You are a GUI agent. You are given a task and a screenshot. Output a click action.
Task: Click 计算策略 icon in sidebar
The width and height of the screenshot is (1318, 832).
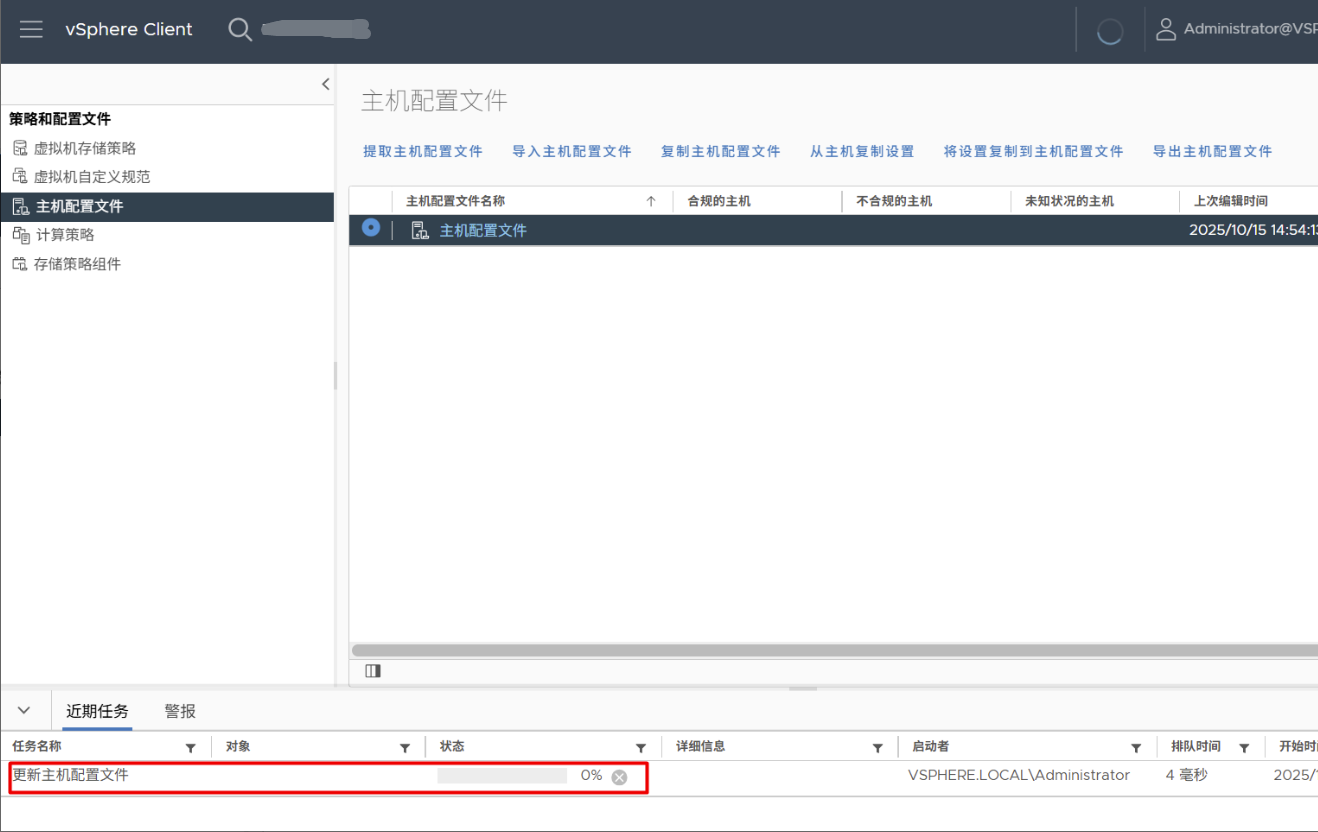(x=20, y=235)
